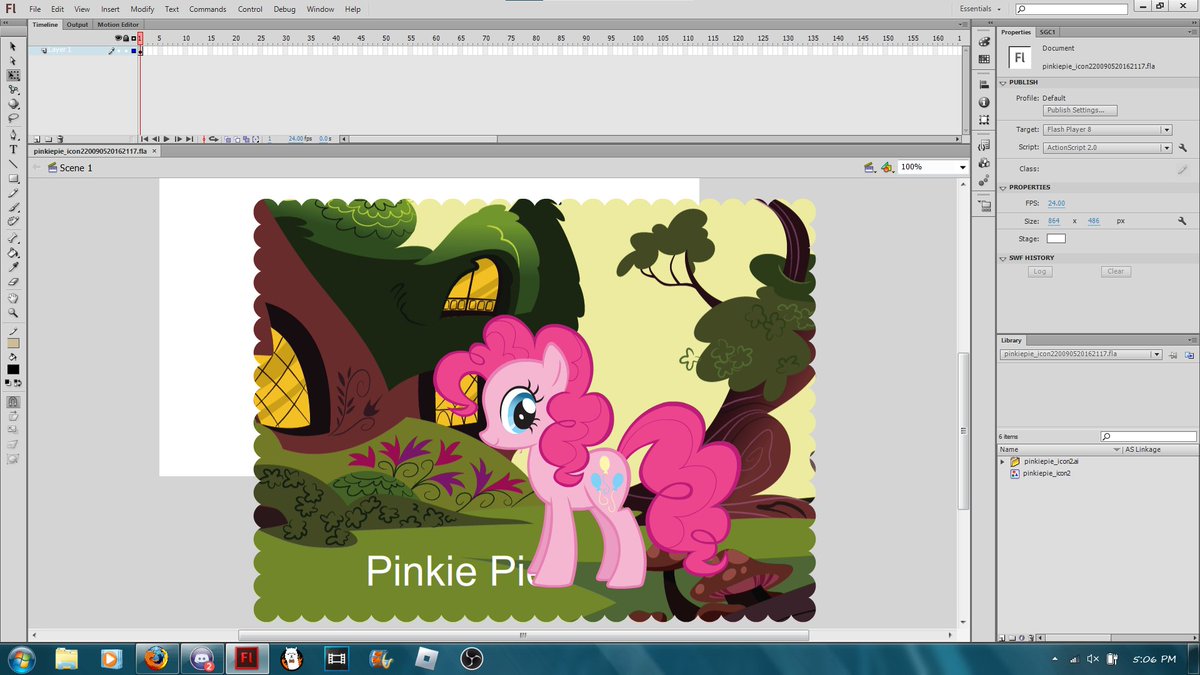The width and height of the screenshot is (1200, 675).
Task: Select the Pen tool
Action: 14,134
